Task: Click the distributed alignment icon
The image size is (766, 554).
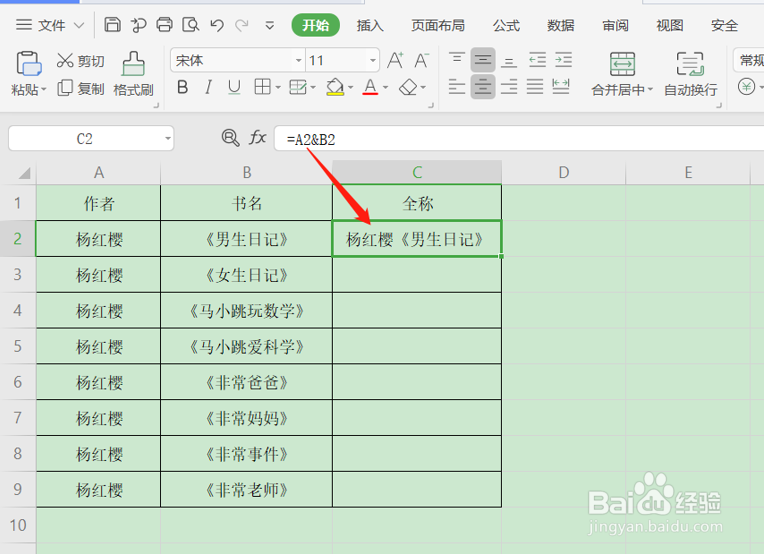Action: [x=560, y=87]
